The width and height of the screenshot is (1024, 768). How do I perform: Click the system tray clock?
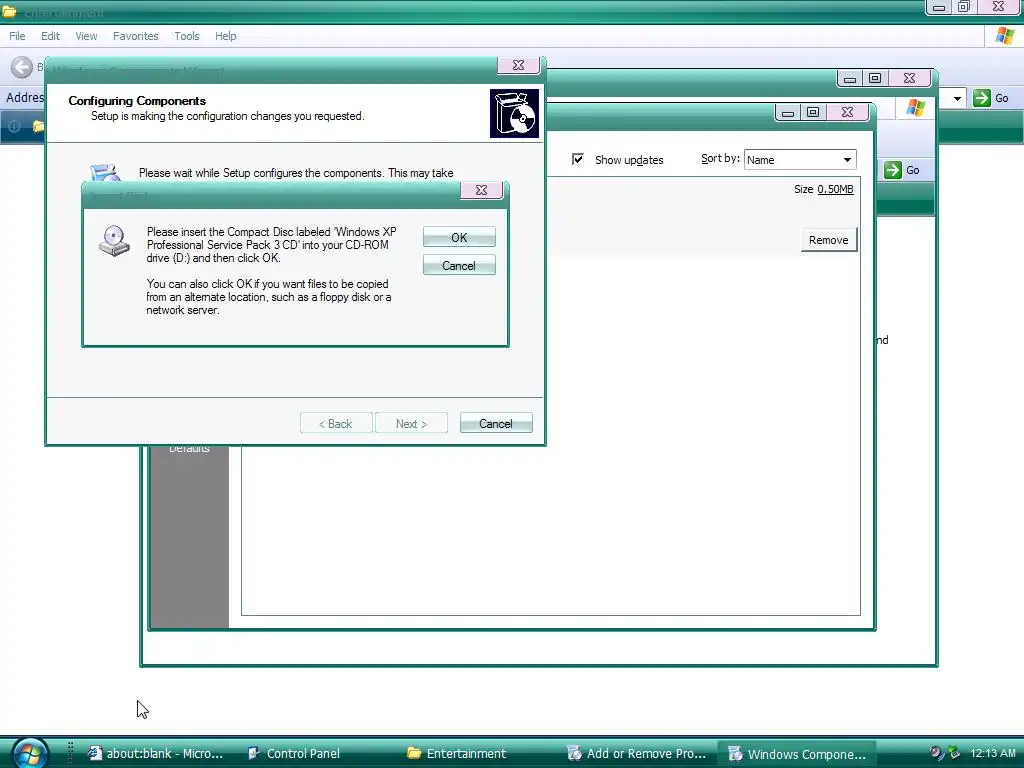click(x=993, y=753)
